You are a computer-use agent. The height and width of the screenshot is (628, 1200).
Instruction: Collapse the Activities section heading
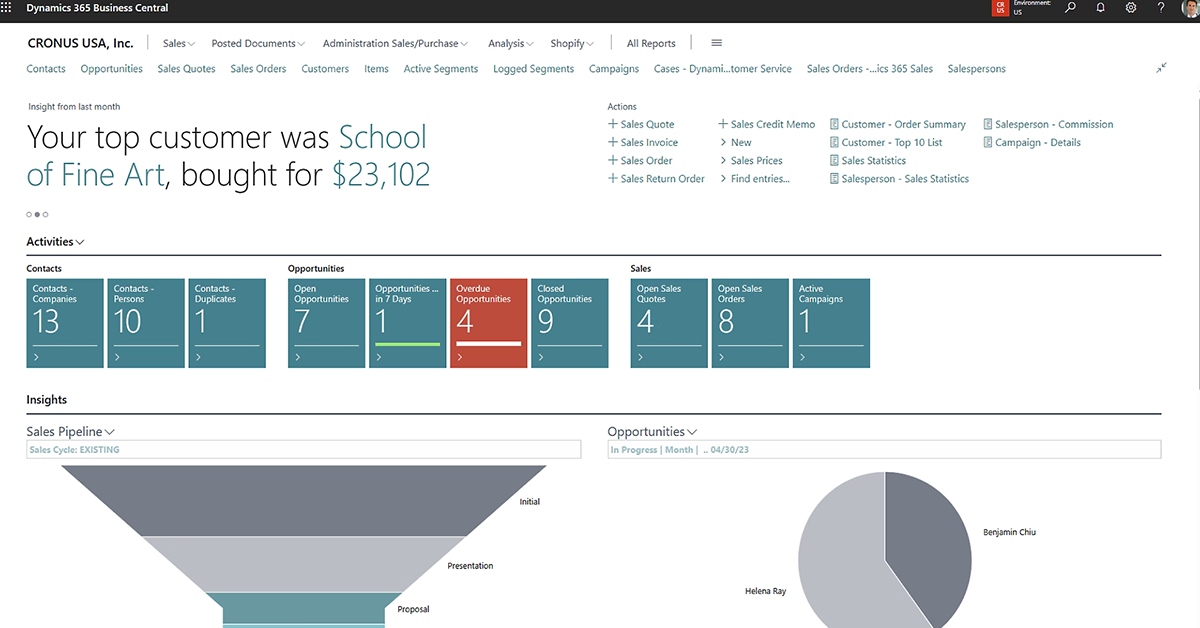(55, 241)
